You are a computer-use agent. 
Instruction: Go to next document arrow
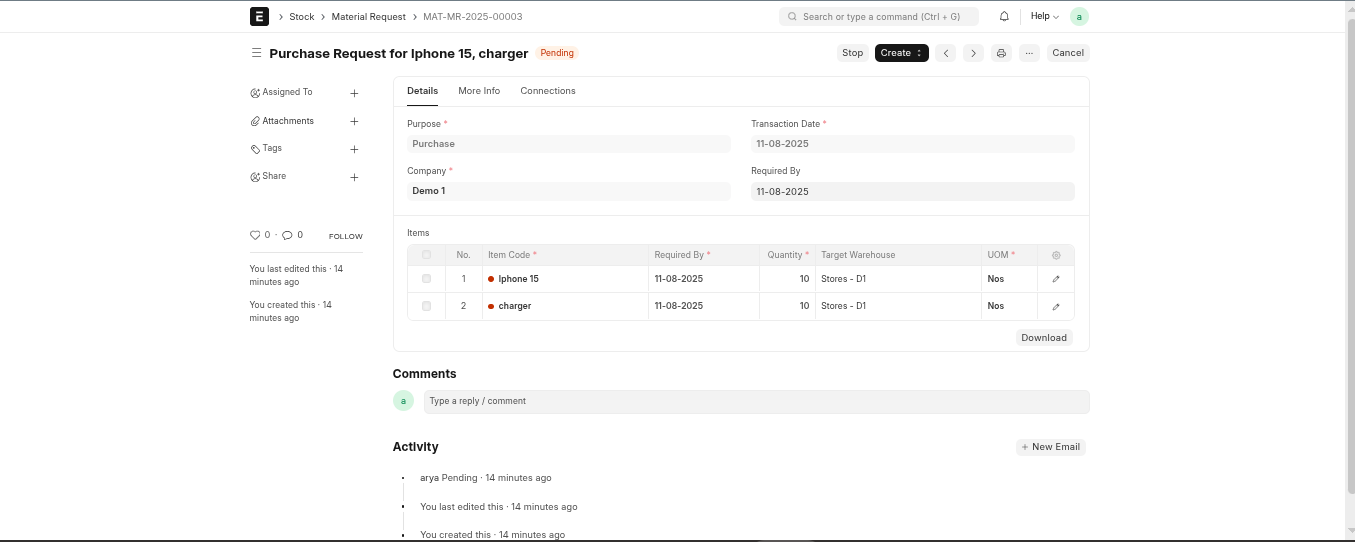pos(973,53)
